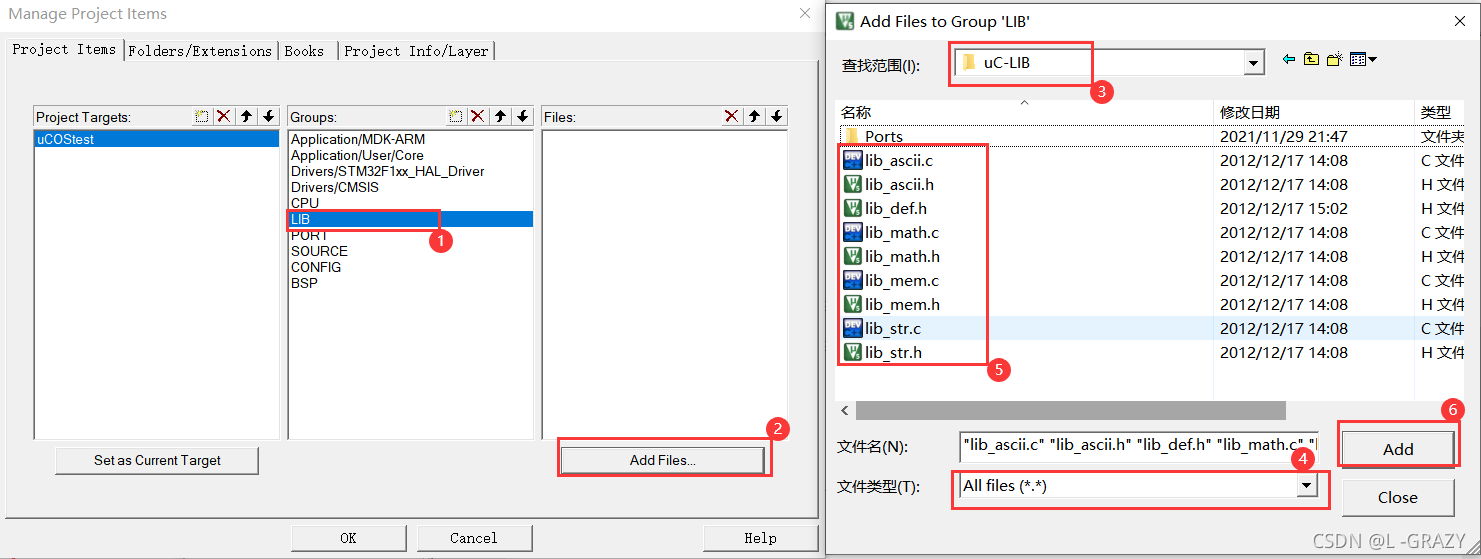Create a new folder with the new-folder icon
This screenshot has height=559, width=1481.
coord(1334,60)
